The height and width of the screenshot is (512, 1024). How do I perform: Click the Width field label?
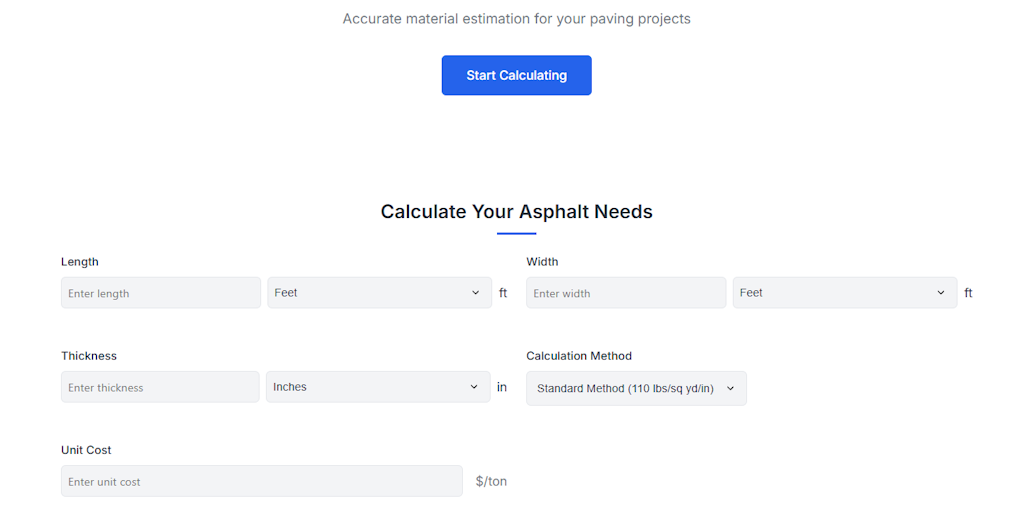(542, 262)
